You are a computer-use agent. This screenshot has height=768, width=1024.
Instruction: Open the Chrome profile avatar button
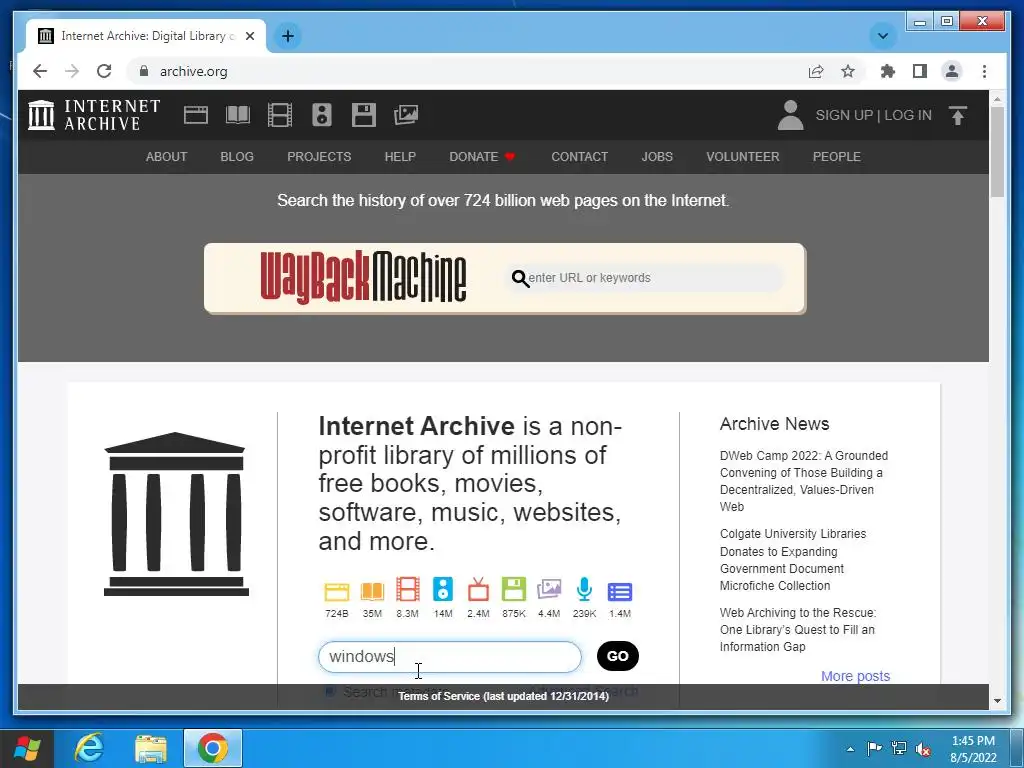click(x=952, y=71)
